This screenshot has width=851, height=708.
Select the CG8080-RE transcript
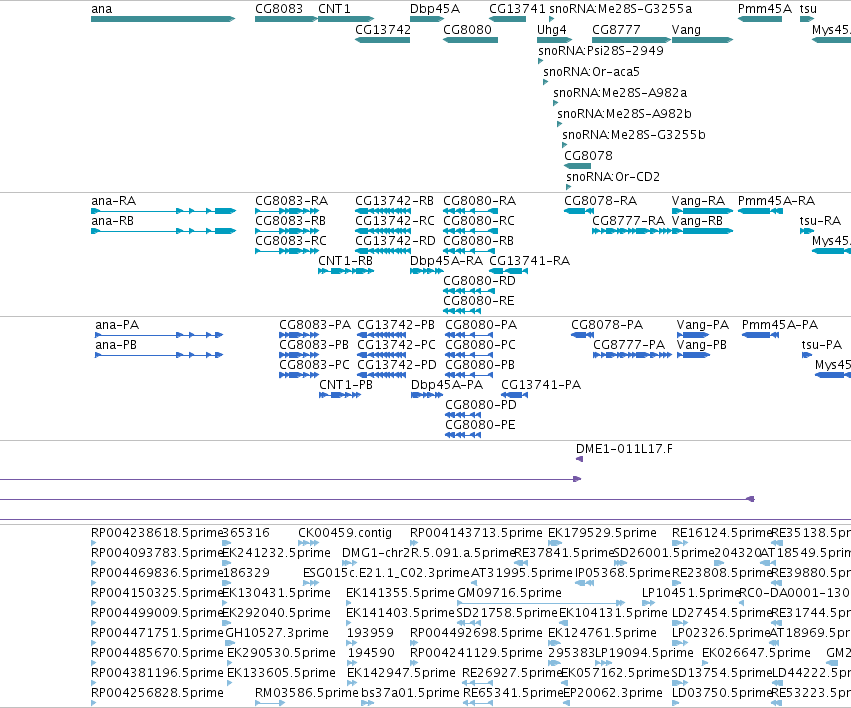462,311
